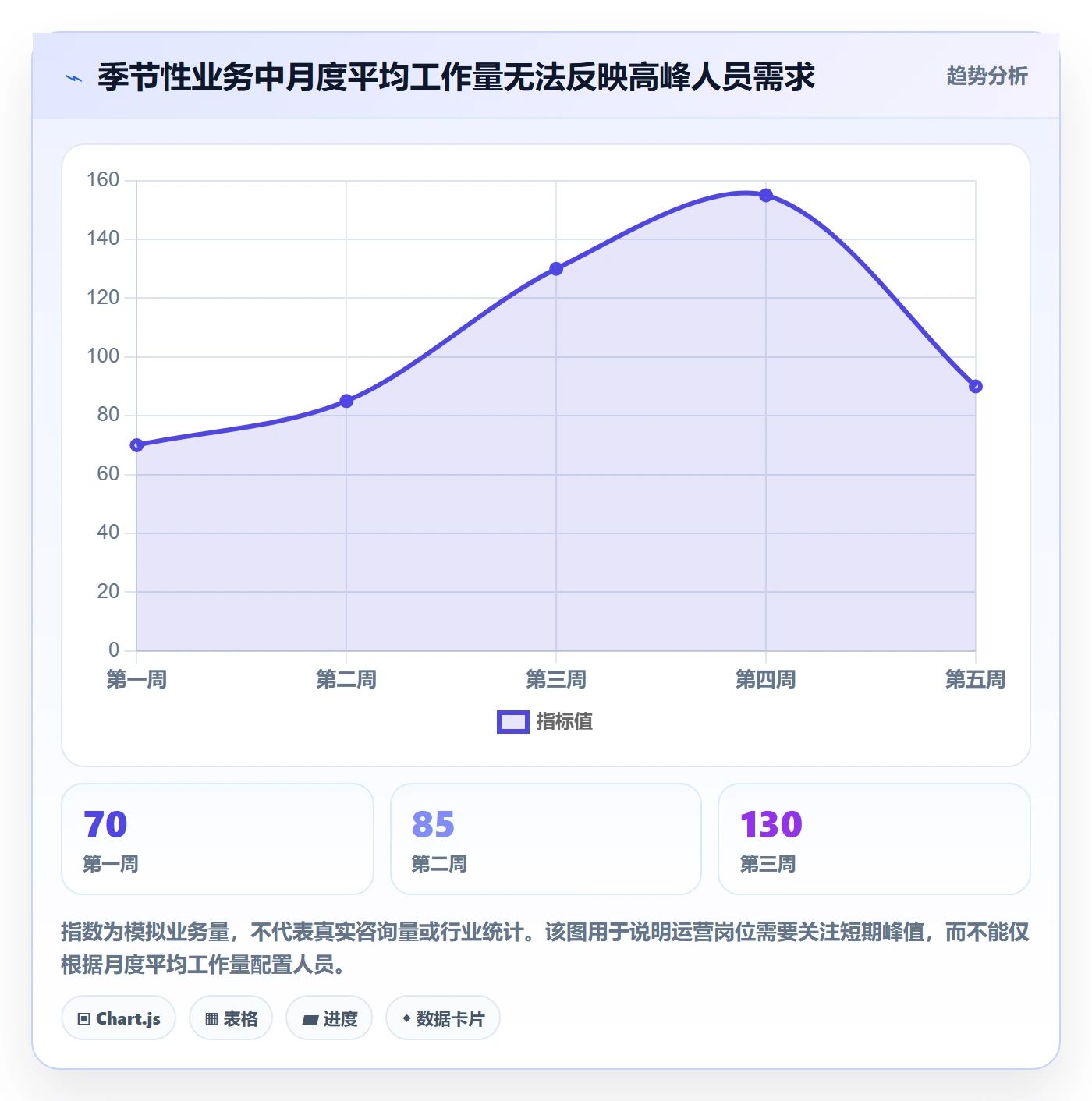The image size is (1092, 1101).
Task: Click the 第二周 x-axis label
Action: pos(346,680)
